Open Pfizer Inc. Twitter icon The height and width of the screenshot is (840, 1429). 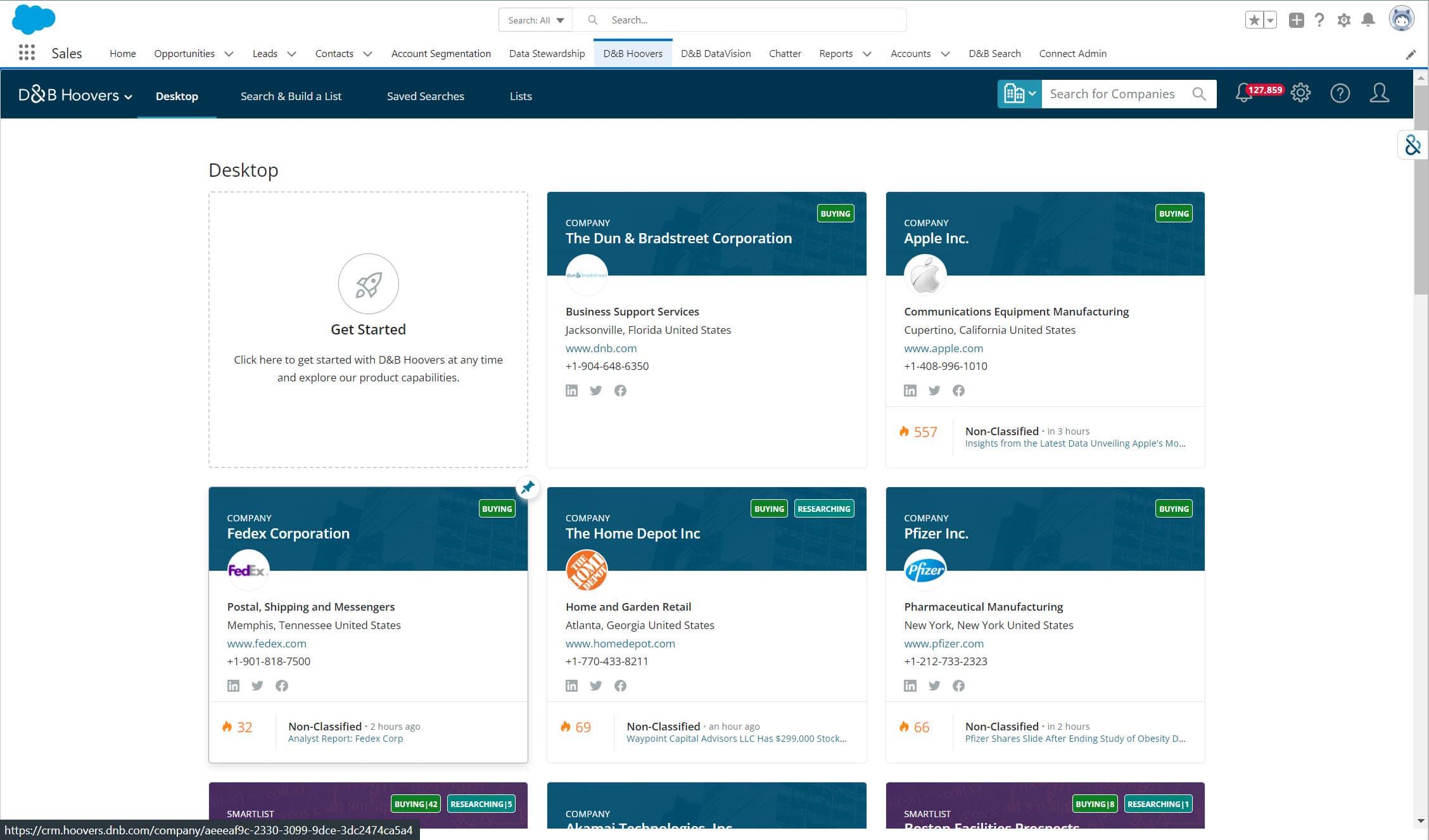[934, 685]
